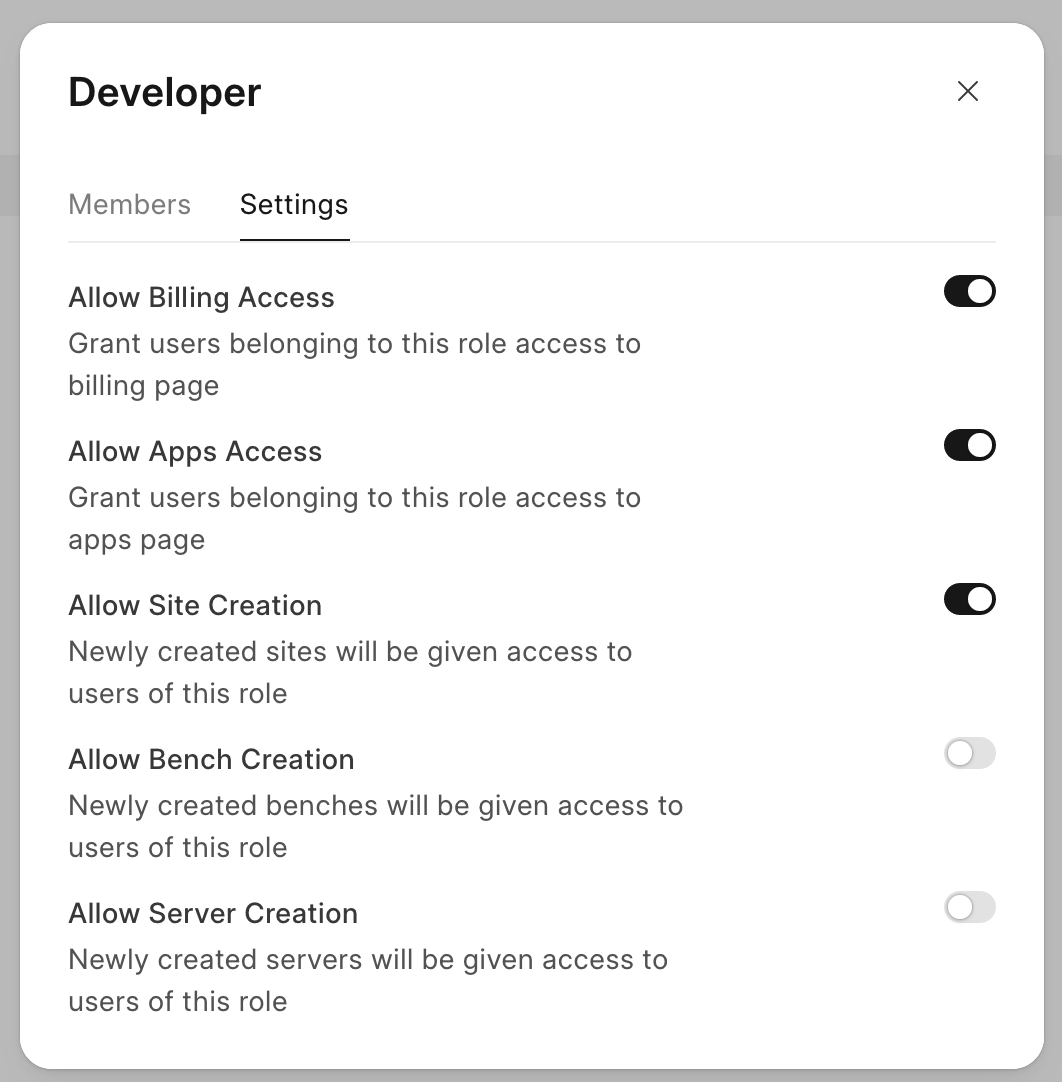
Task: Switch to the Members tab
Action: (x=129, y=205)
